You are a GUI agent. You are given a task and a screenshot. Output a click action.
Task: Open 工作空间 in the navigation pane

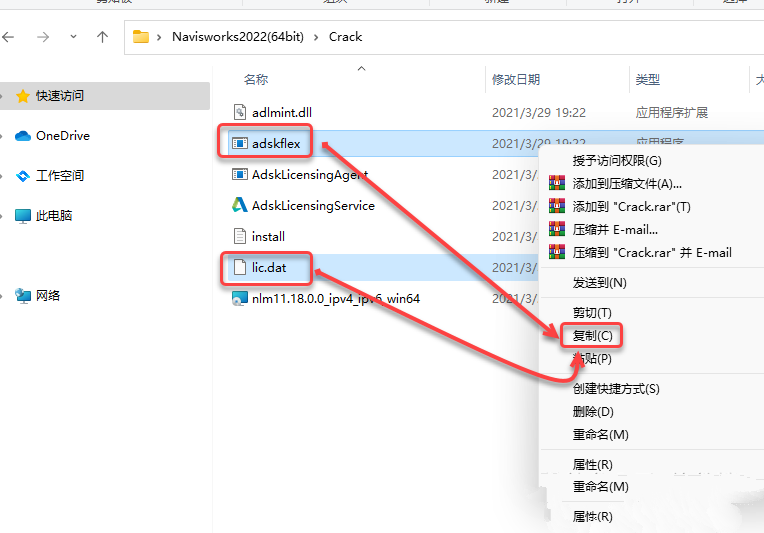[x=59, y=175]
